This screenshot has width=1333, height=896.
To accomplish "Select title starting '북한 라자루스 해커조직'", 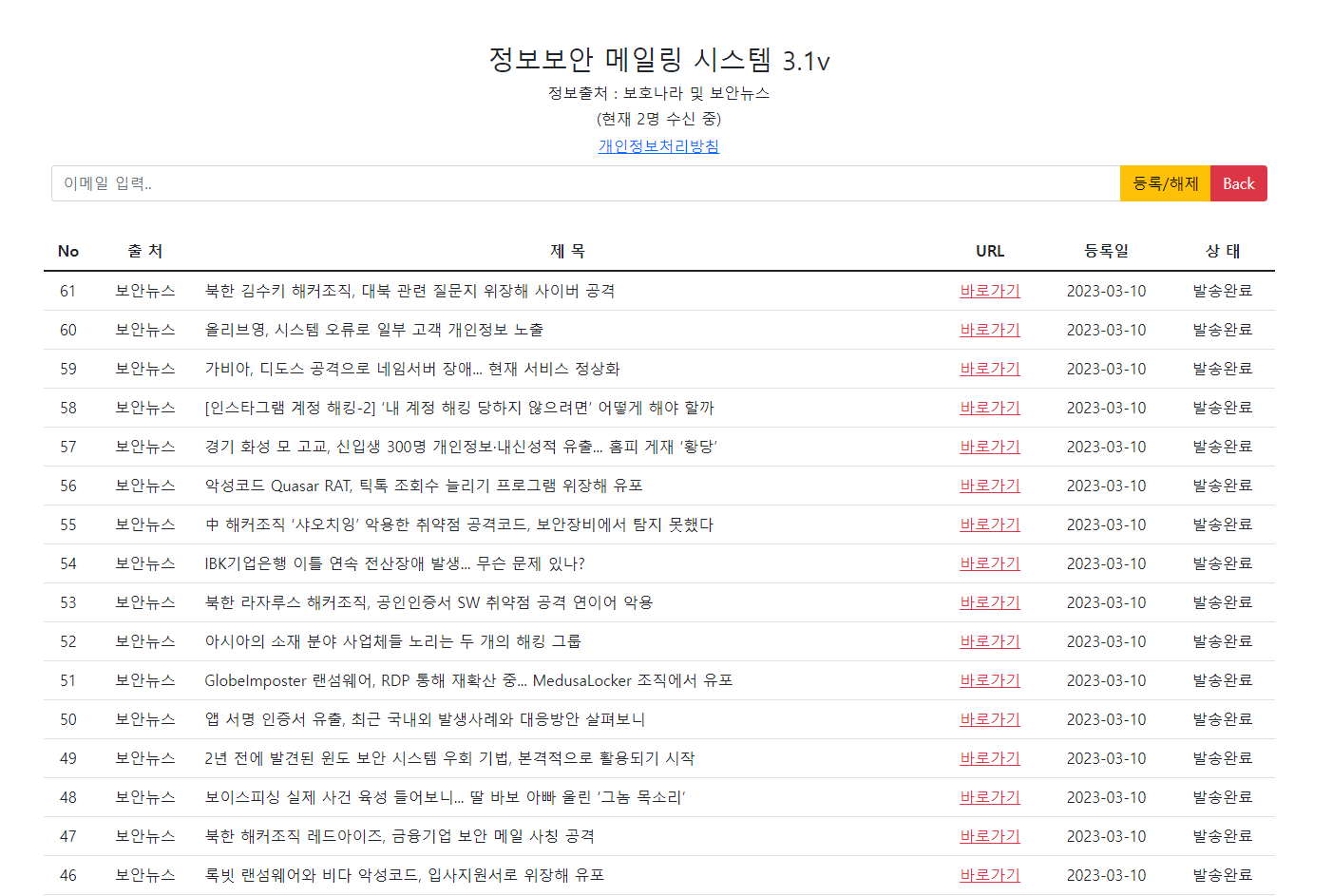I will point(428,602).
